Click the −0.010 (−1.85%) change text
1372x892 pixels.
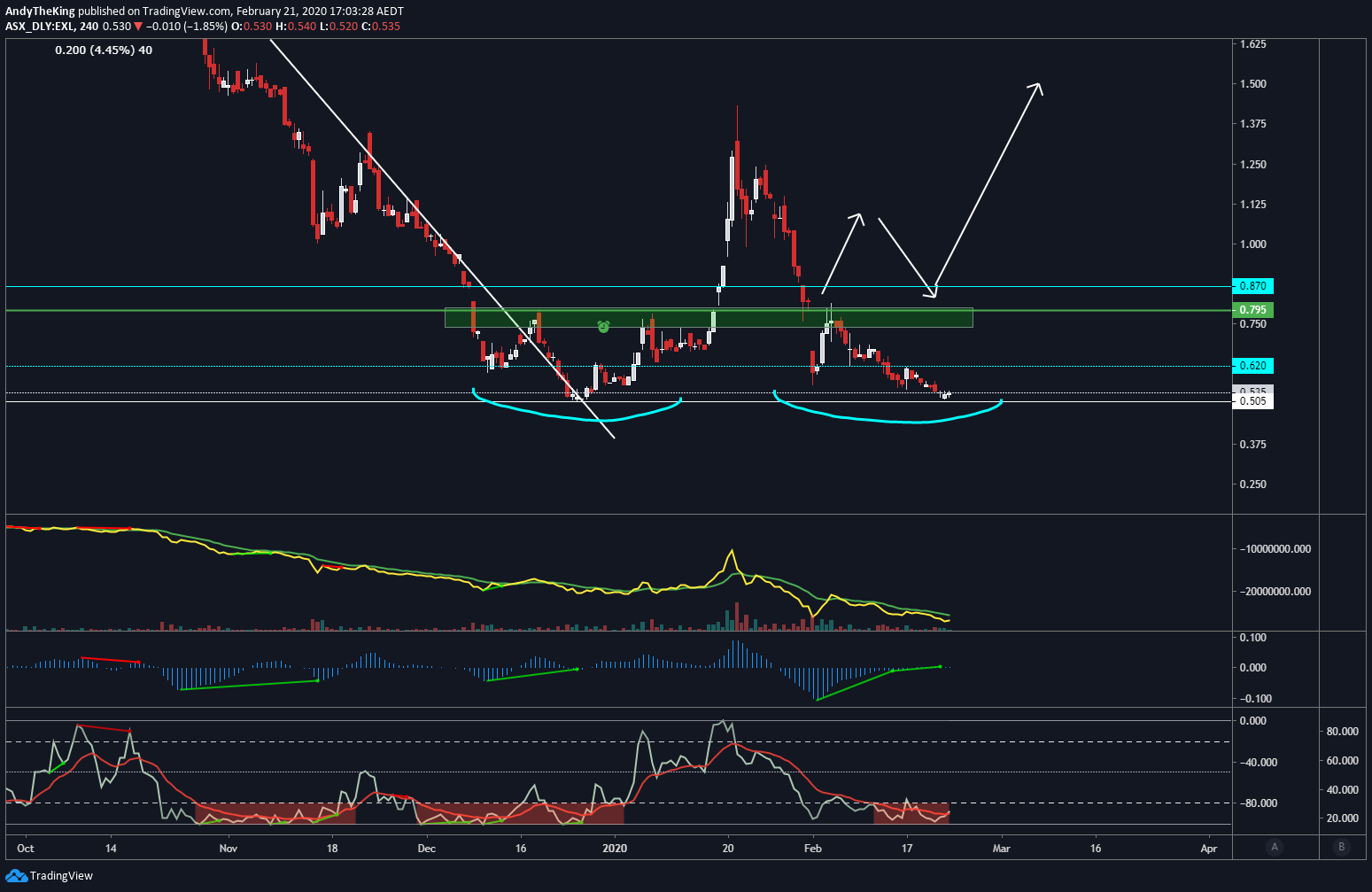(x=187, y=26)
